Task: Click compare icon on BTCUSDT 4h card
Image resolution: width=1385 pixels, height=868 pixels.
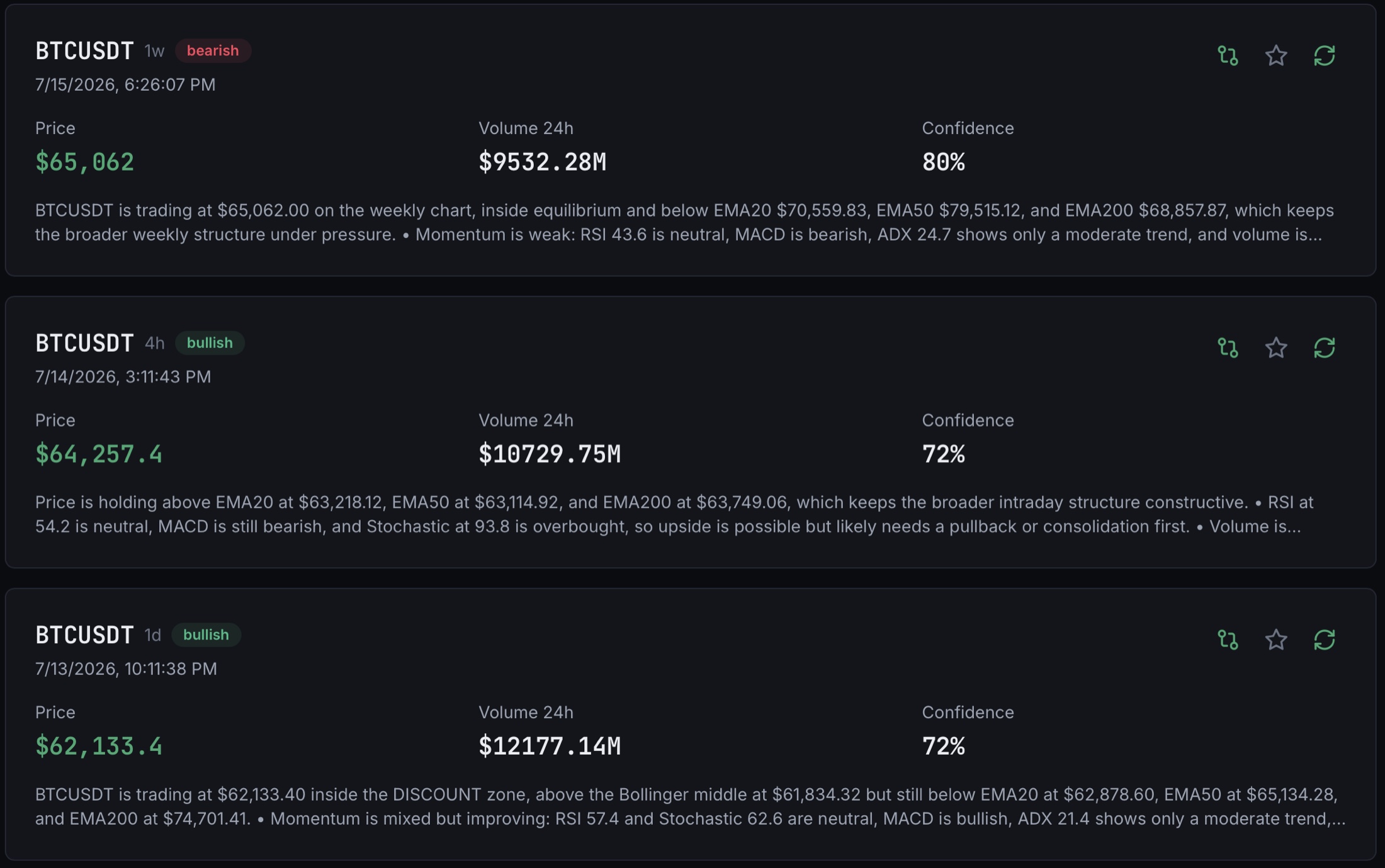Action: click(1228, 347)
